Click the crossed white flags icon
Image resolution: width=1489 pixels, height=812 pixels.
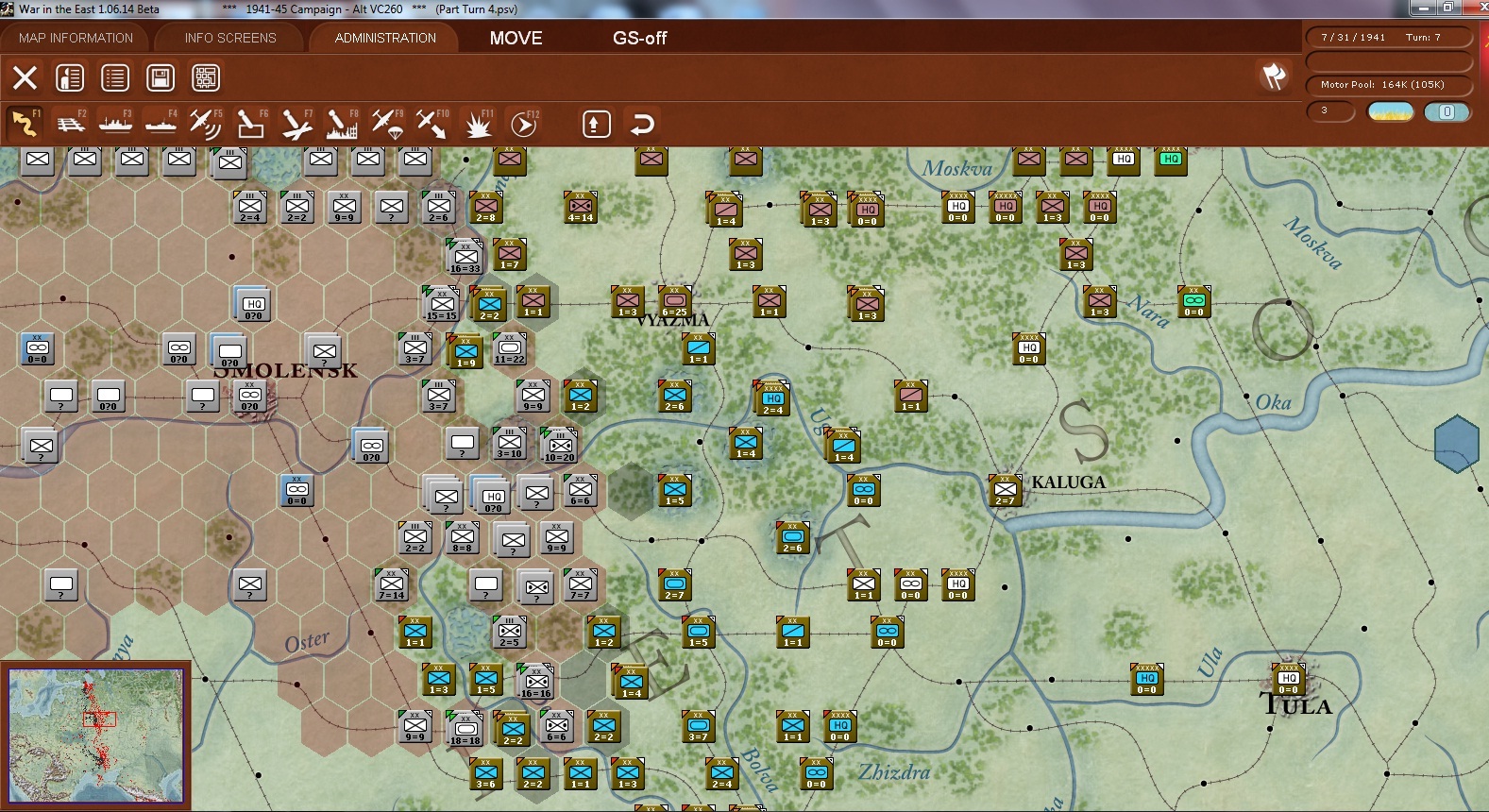click(1274, 76)
